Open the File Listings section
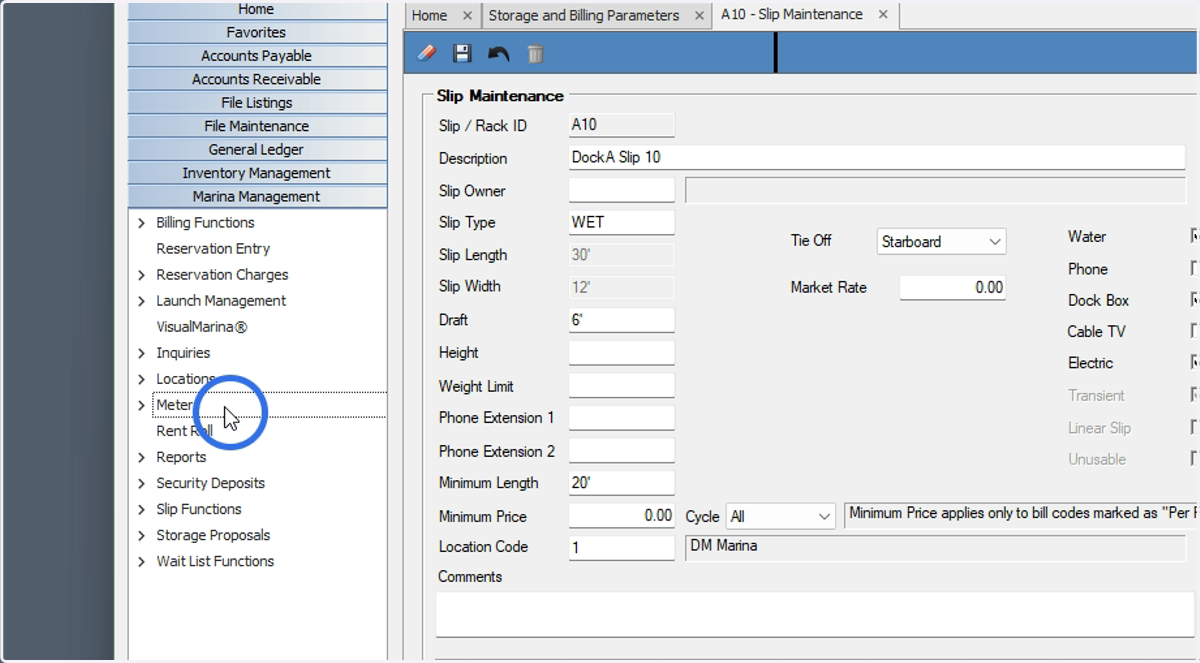The image size is (1200, 663). (257, 103)
